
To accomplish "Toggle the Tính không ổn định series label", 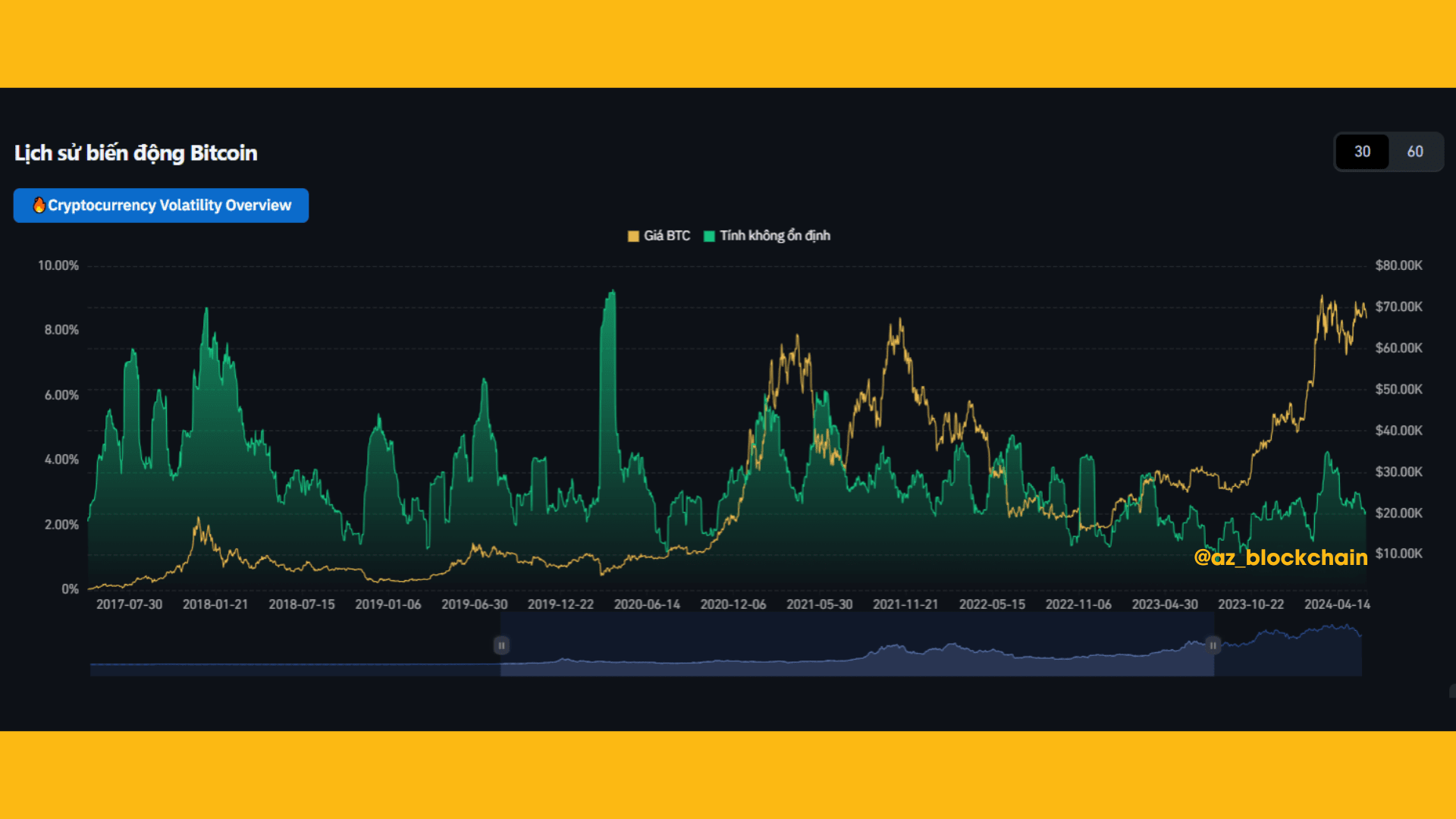I will click(774, 236).
